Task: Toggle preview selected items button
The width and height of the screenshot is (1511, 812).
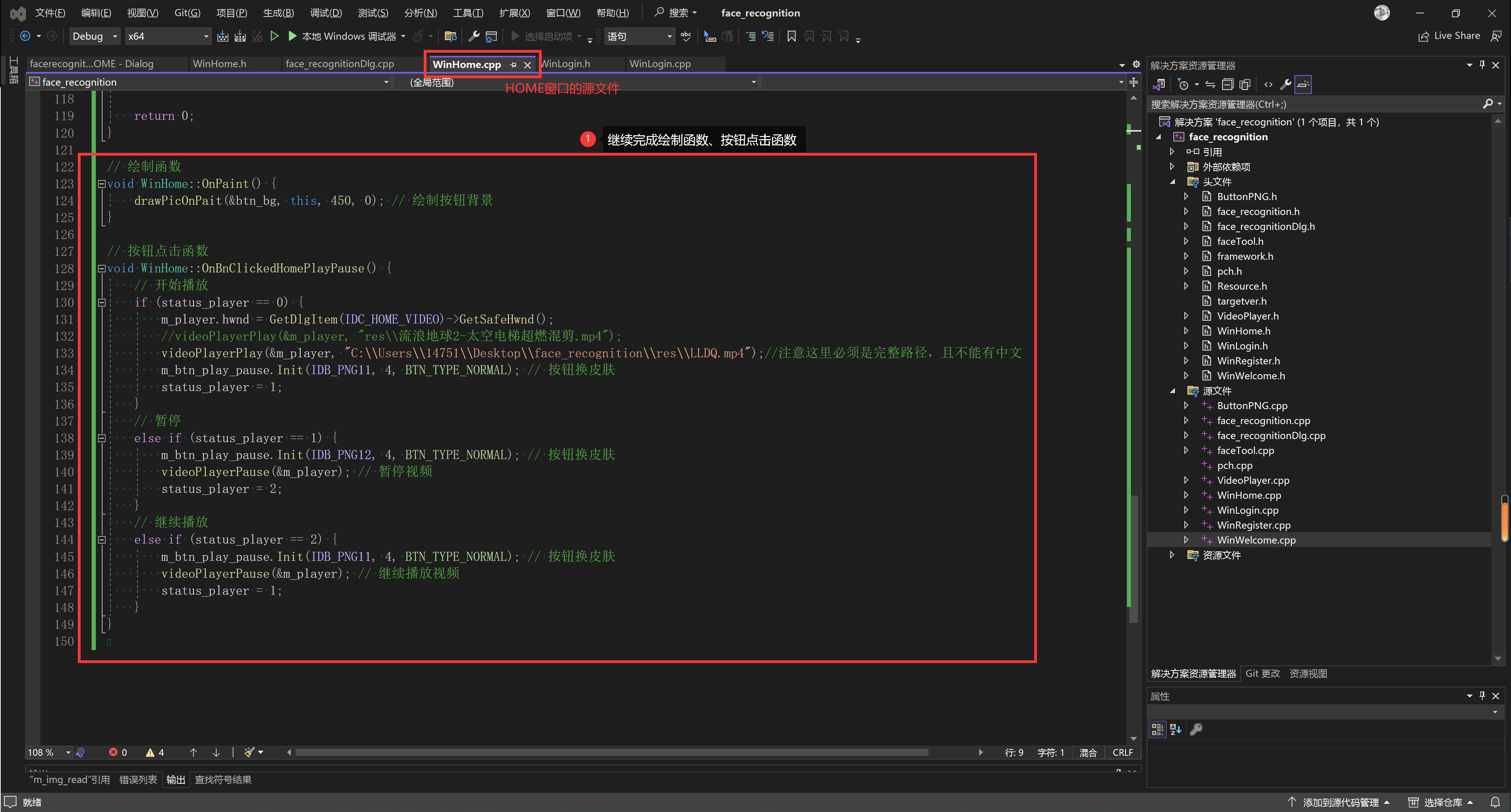Action: click(x=1303, y=85)
